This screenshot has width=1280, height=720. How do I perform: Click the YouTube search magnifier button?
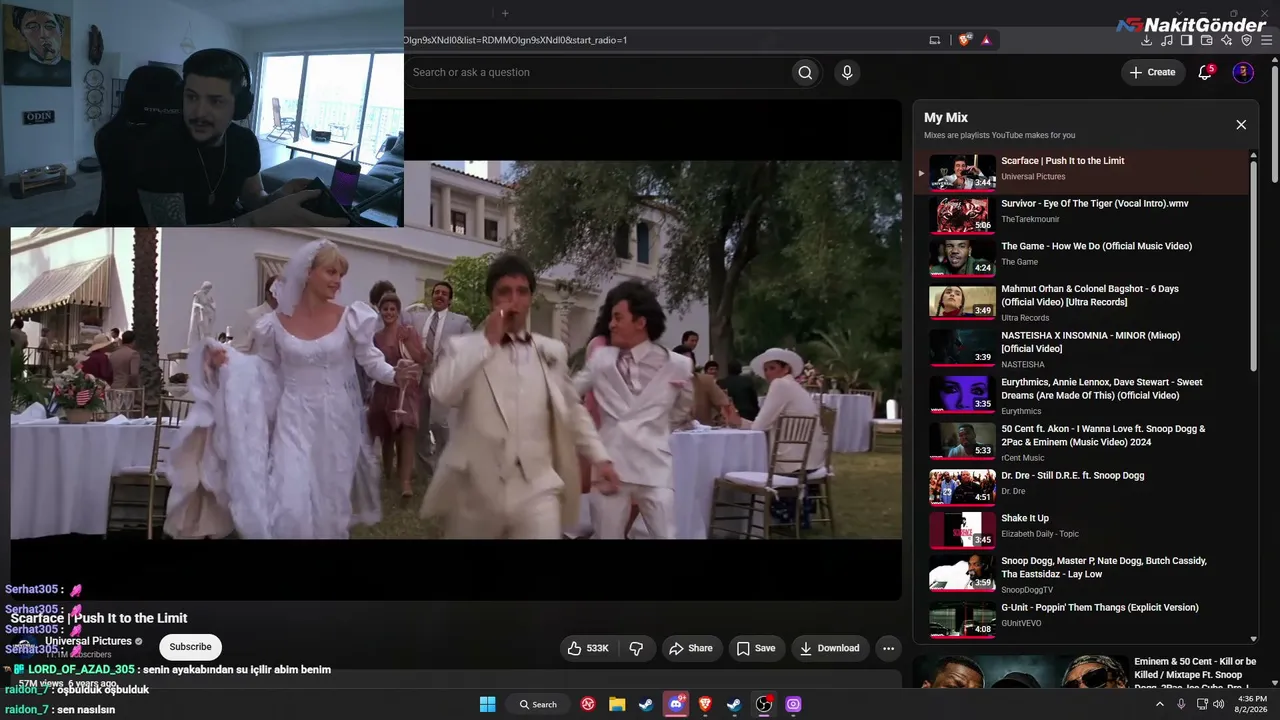[x=805, y=72]
